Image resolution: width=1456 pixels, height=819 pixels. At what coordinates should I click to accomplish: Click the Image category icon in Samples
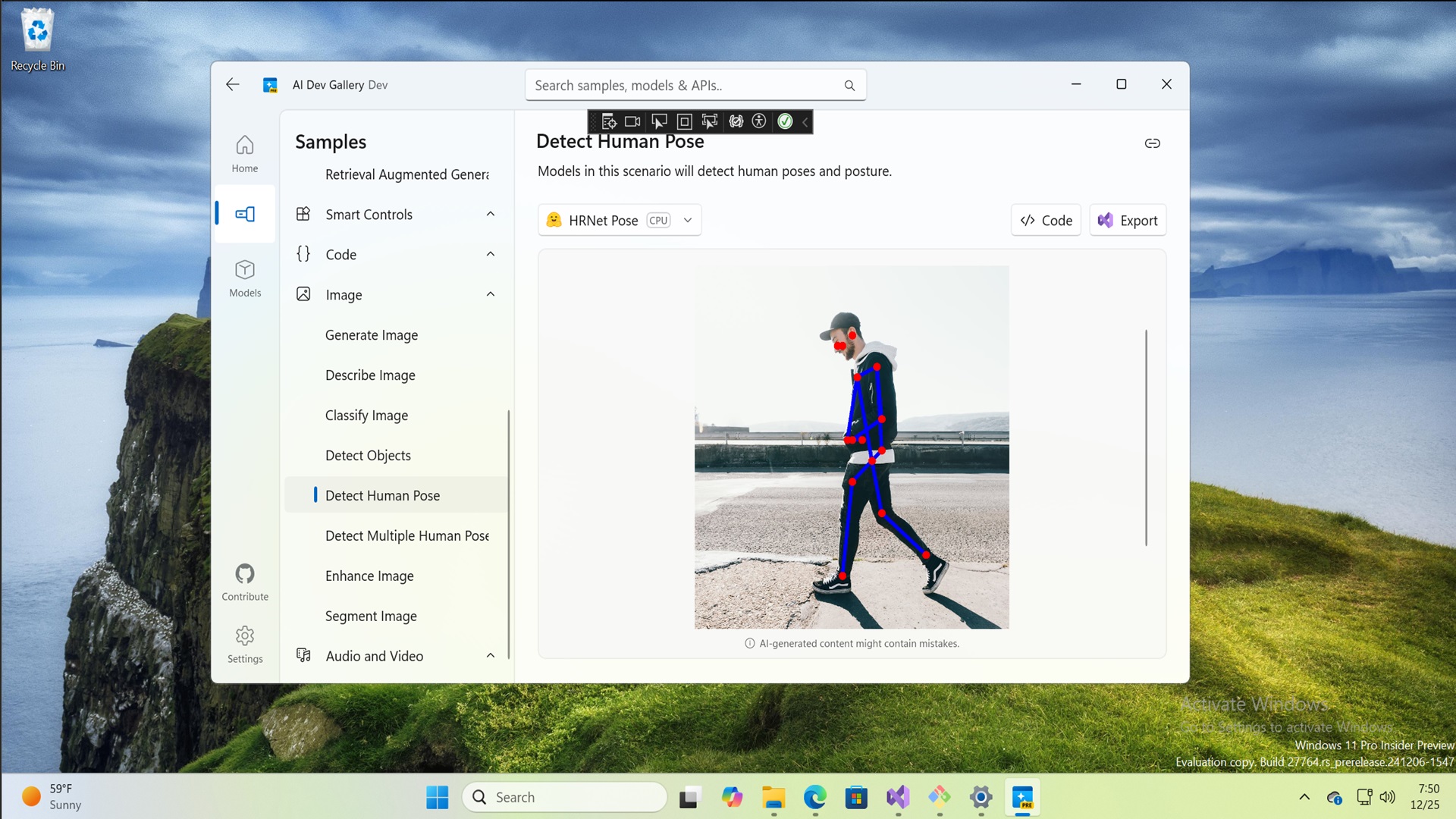[x=303, y=294]
